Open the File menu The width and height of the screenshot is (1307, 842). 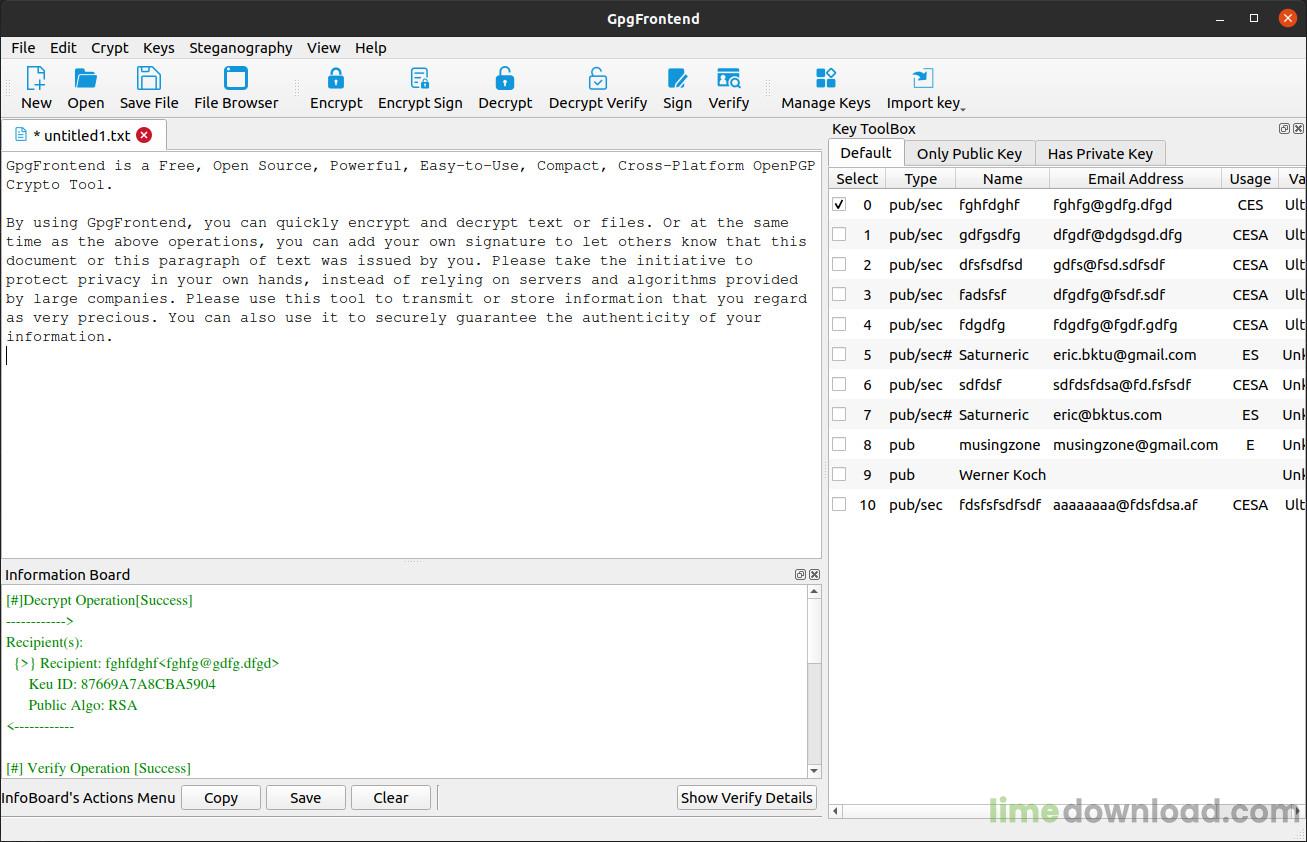(23, 47)
